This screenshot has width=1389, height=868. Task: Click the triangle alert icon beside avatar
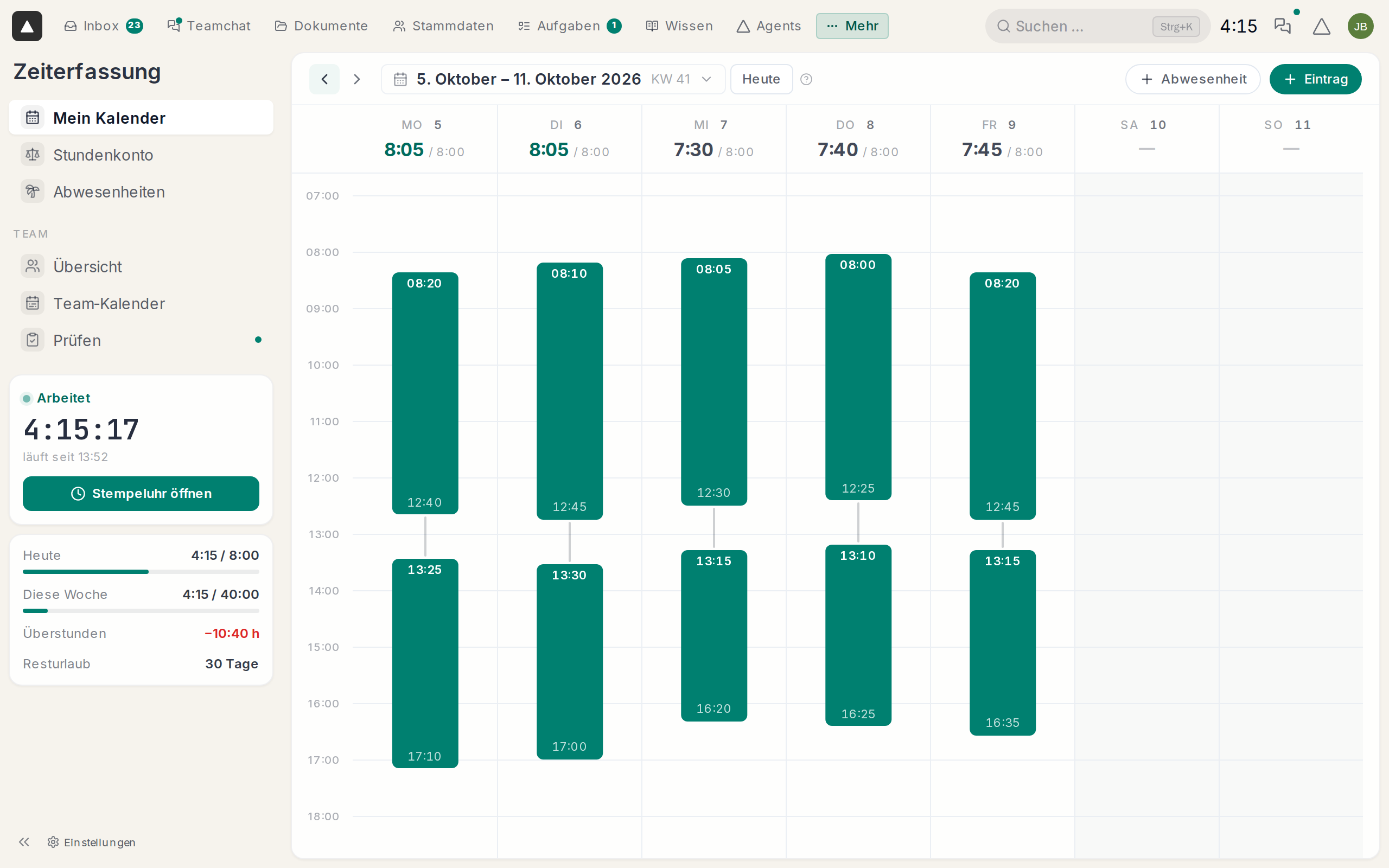(1321, 26)
